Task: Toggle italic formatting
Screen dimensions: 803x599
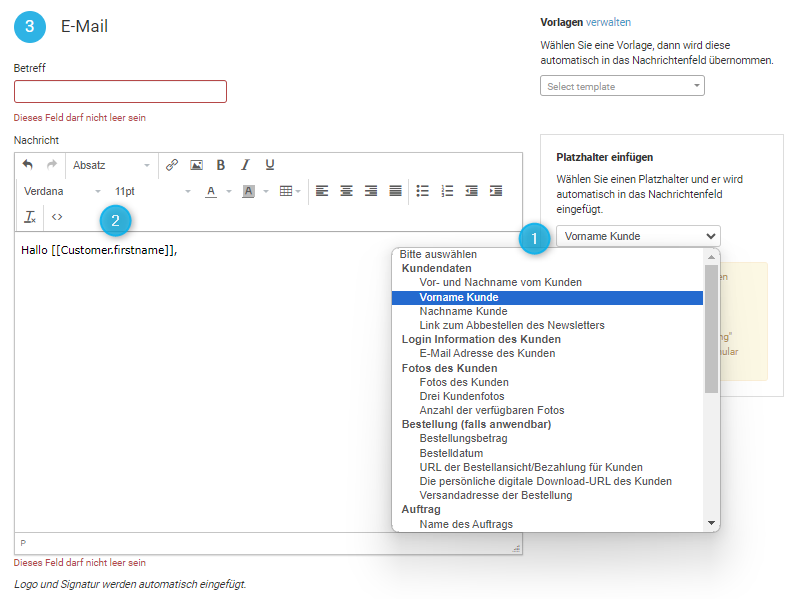Action: pyautogui.click(x=245, y=165)
